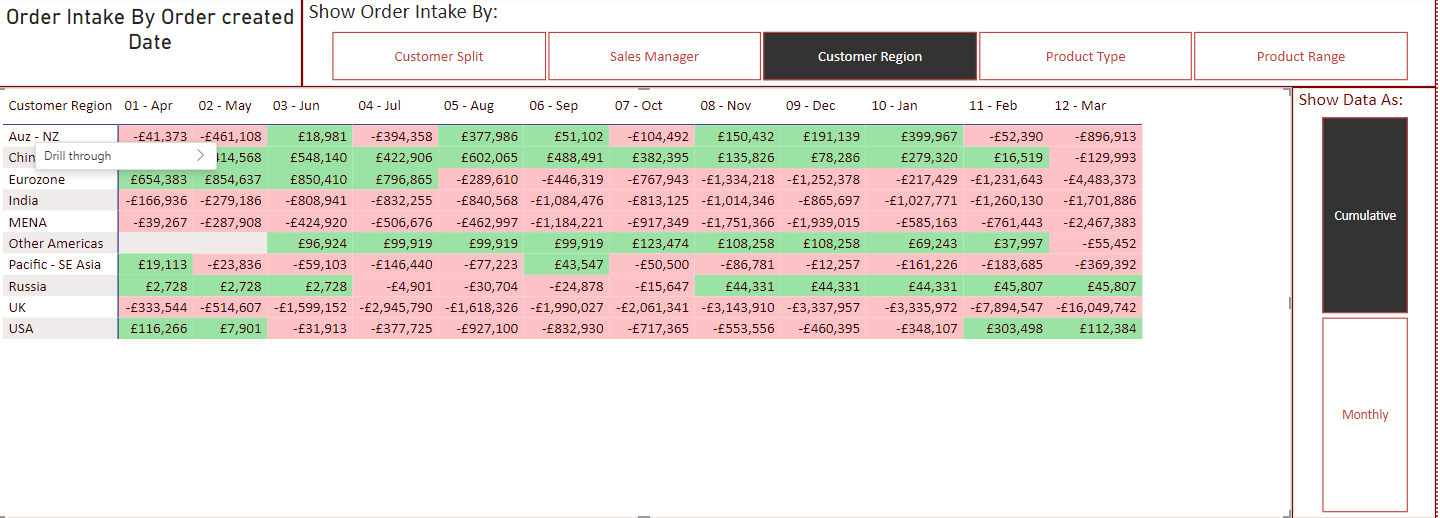Image resolution: width=1440 pixels, height=518 pixels.
Task: Select the Product Range button
Action: pyautogui.click(x=1301, y=56)
